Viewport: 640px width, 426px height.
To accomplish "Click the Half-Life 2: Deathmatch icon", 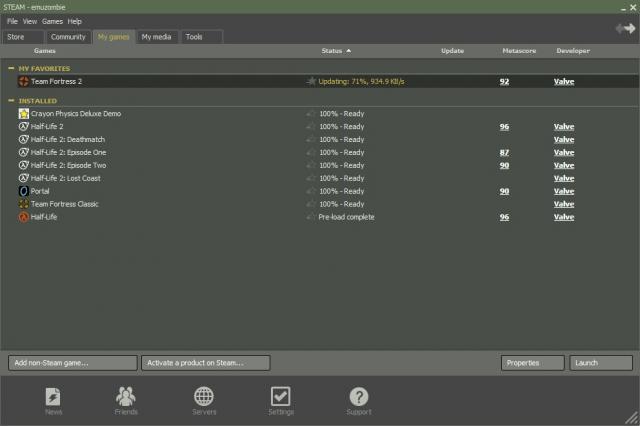I will tap(24, 140).
